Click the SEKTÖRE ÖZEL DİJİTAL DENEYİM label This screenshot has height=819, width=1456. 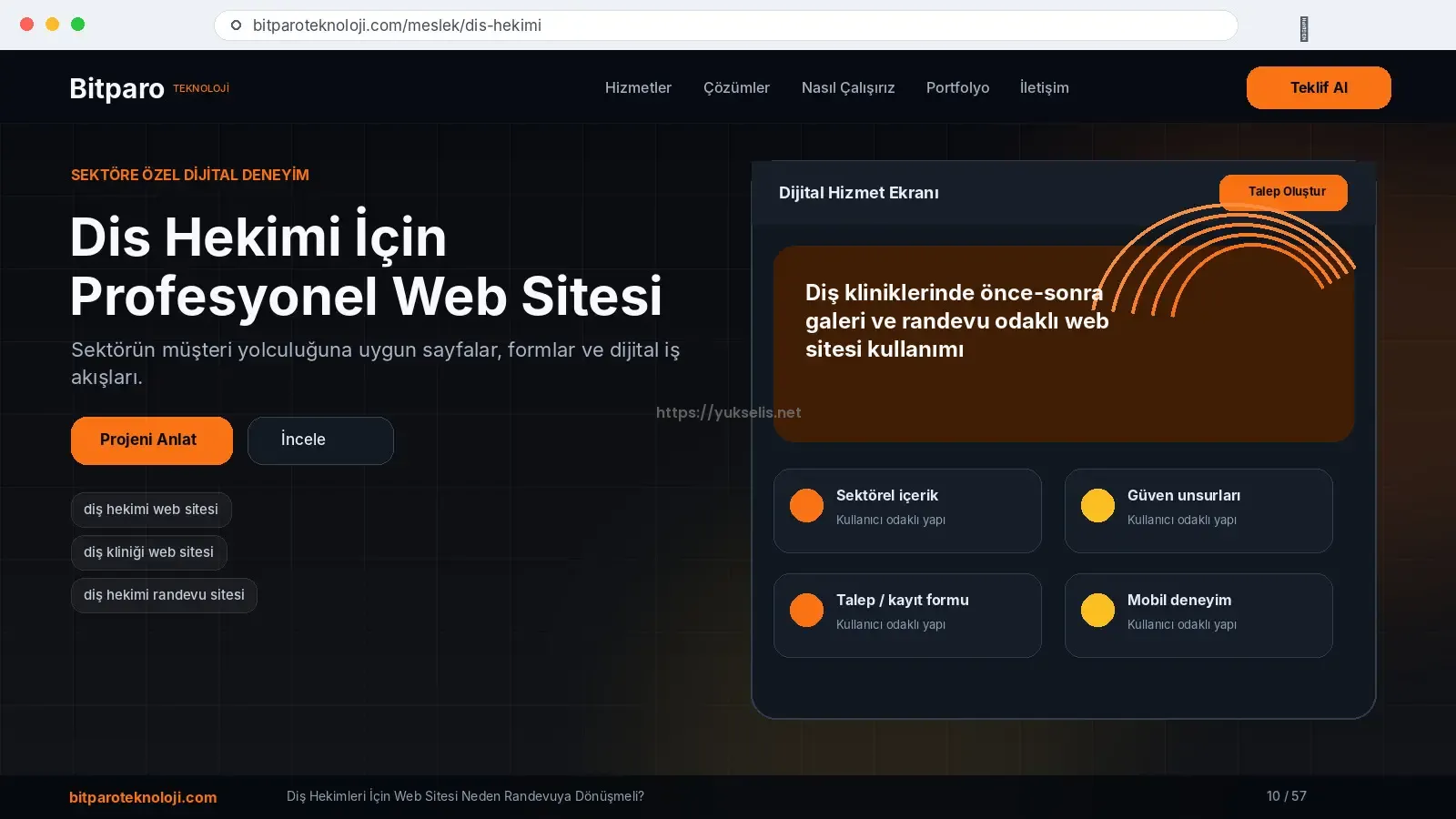[x=190, y=175]
